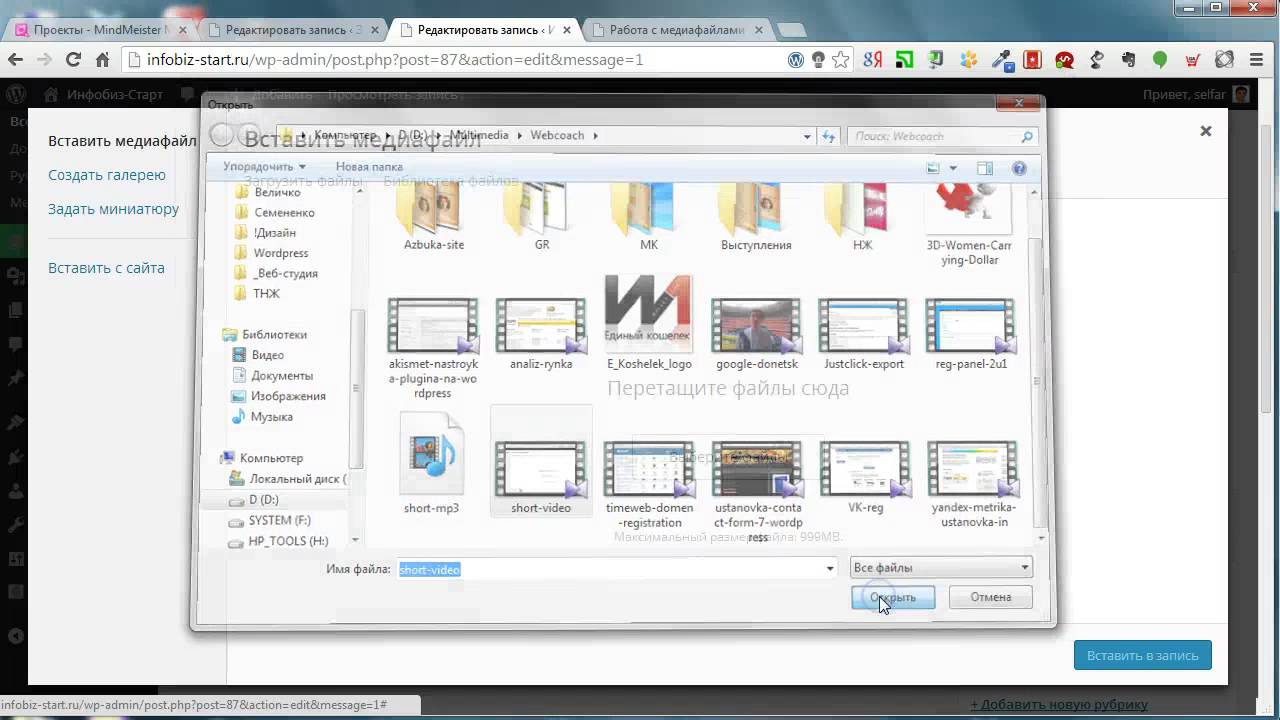The width and height of the screenshot is (1280, 720).
Task: Click the Открыть button
Action: click(x=893, y=597)
